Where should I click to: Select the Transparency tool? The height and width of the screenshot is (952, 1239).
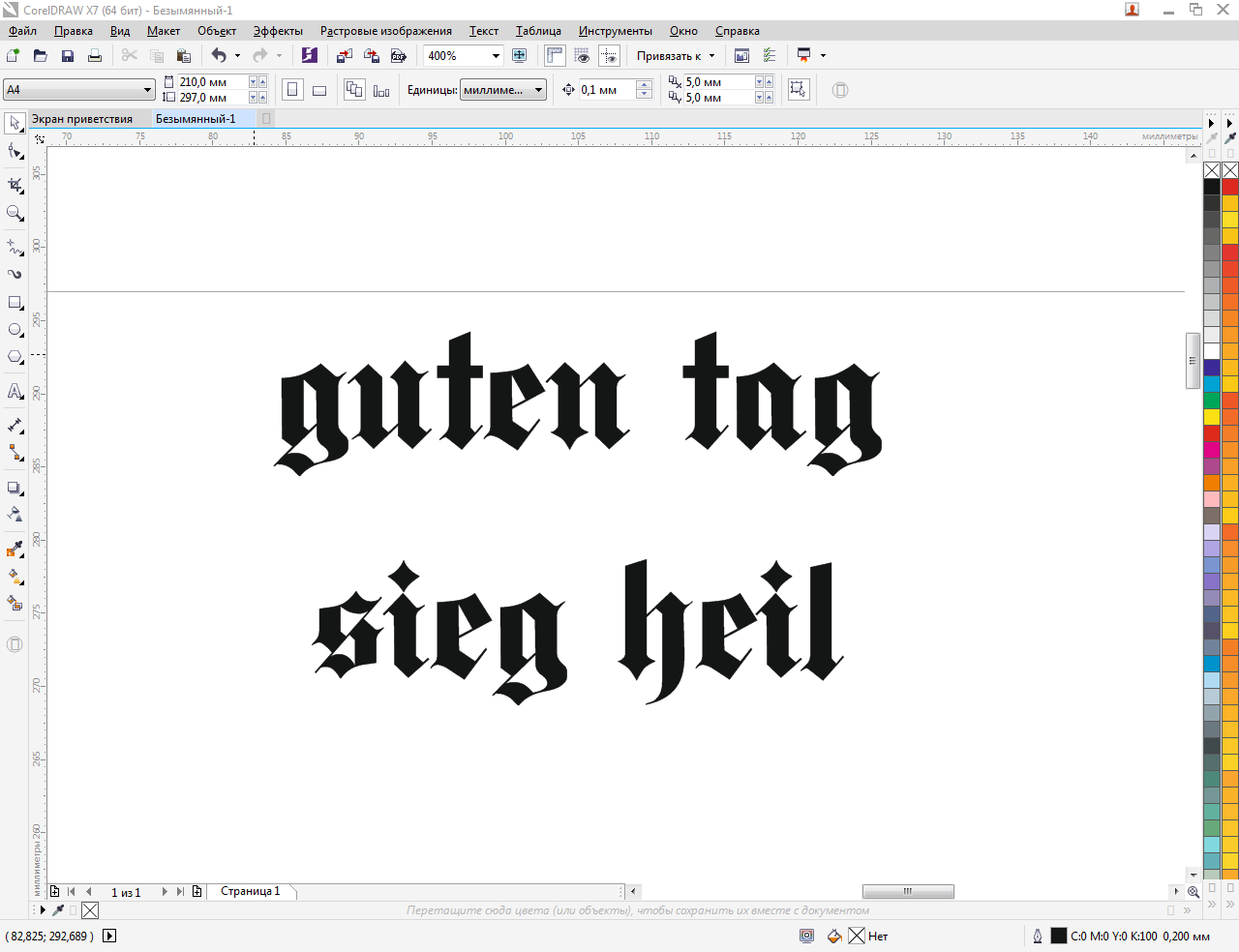(15, 515)
